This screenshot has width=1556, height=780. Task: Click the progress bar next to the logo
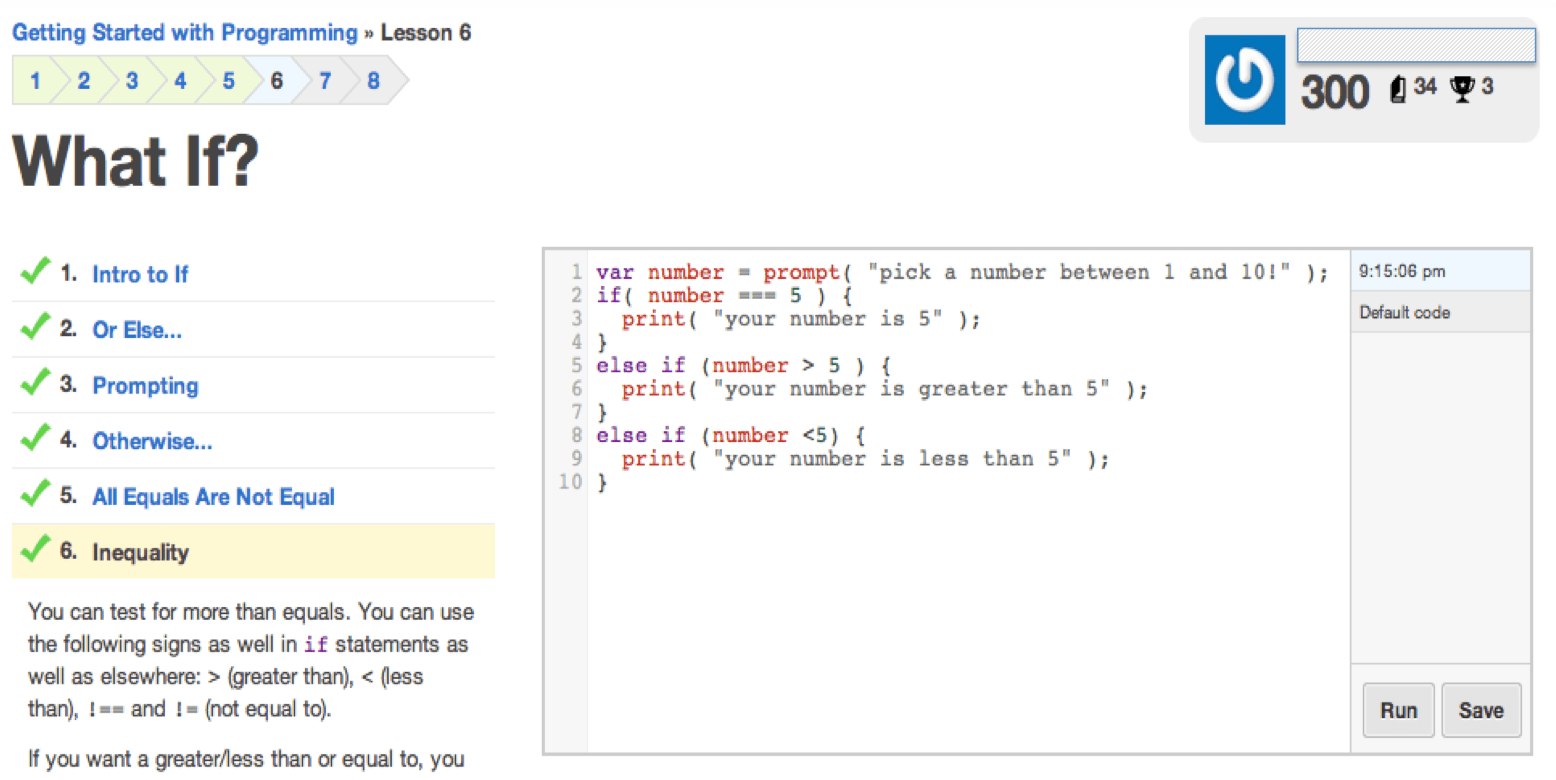point(1415,45)
